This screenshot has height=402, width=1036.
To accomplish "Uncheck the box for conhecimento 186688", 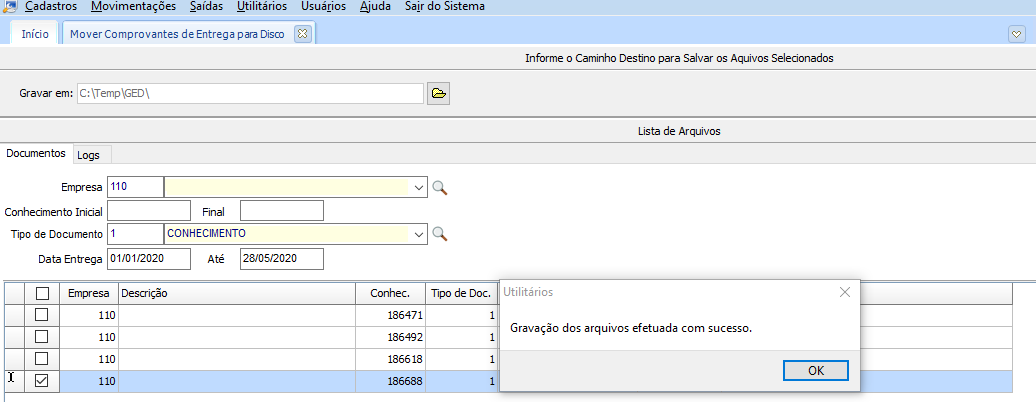I will (42, 380).
